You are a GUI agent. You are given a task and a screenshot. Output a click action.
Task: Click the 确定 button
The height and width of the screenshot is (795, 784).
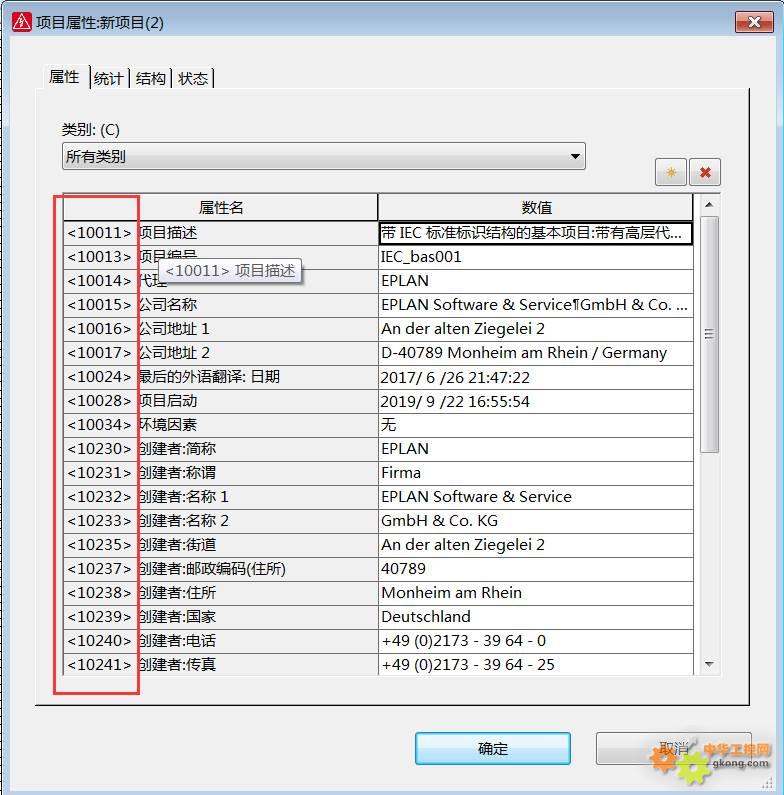tap(492, 748)
